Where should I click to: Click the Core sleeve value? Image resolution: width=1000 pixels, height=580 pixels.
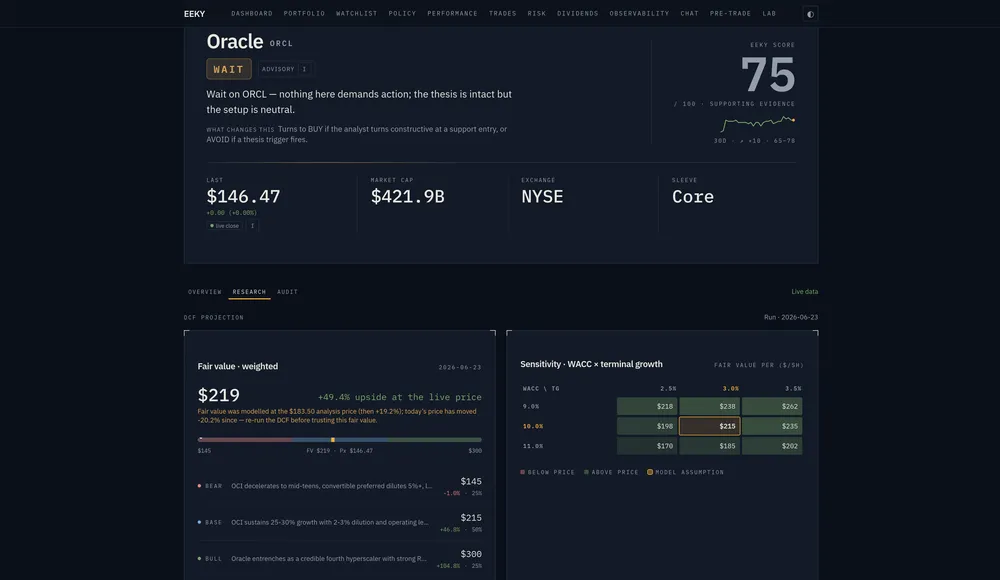(x=693, y=197)
